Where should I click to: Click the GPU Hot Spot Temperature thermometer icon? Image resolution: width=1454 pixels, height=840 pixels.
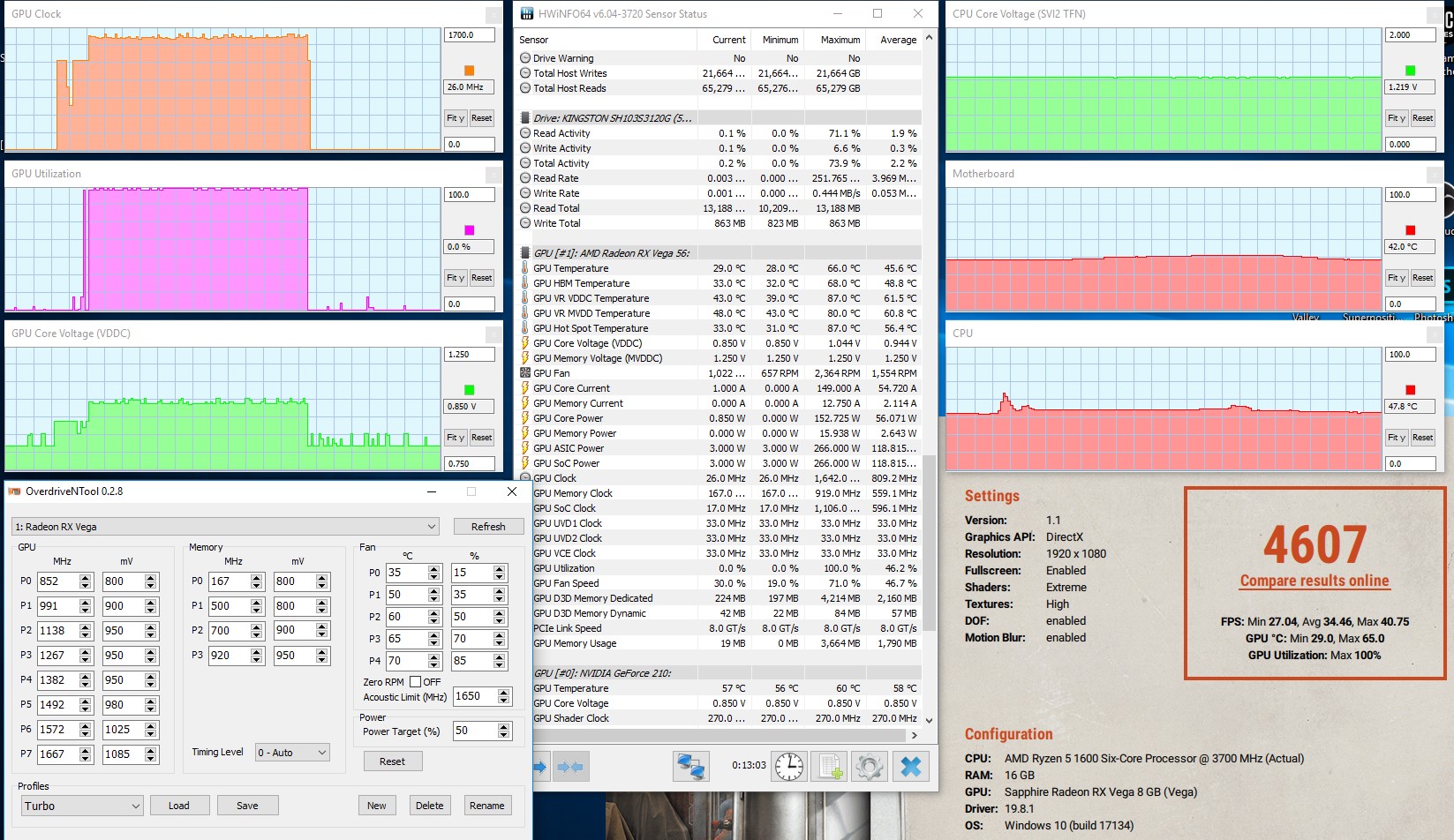point(525,328)
